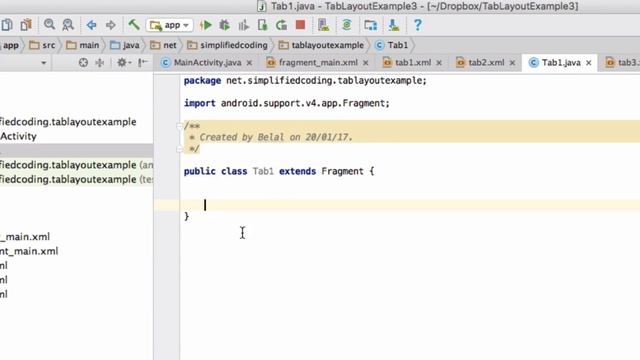The image size is (640, 360).
Task: Start debugging with the bug icon
Action: point(224,25)
